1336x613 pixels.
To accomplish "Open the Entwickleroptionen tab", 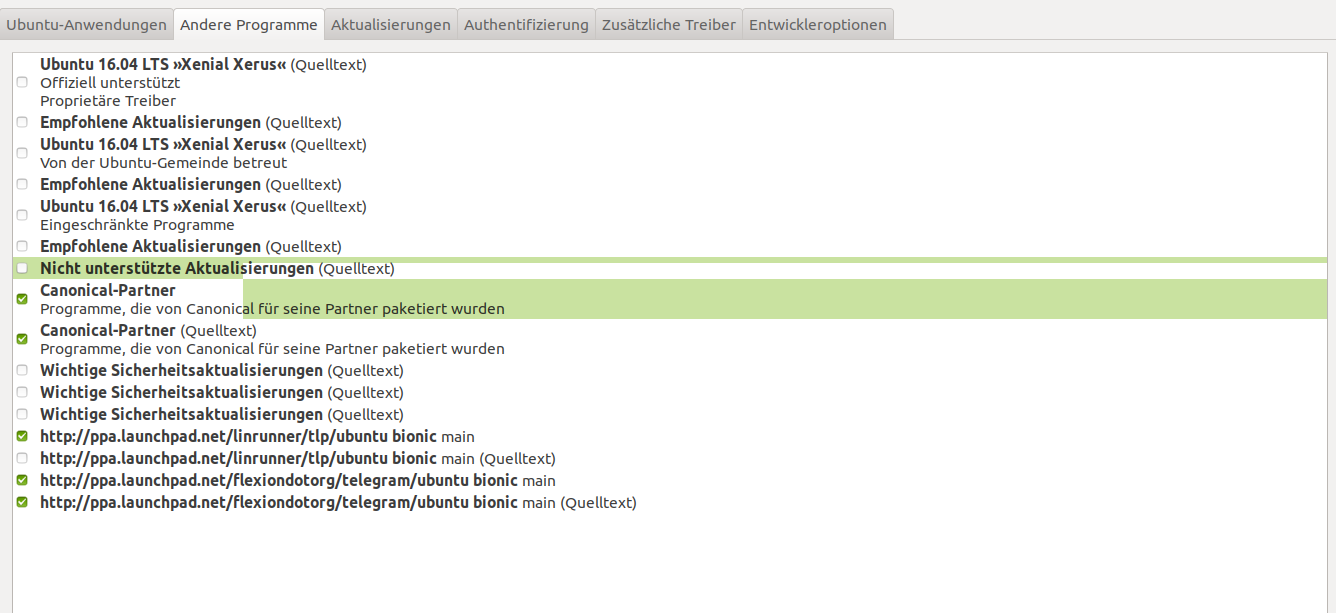I will point(818,24).
